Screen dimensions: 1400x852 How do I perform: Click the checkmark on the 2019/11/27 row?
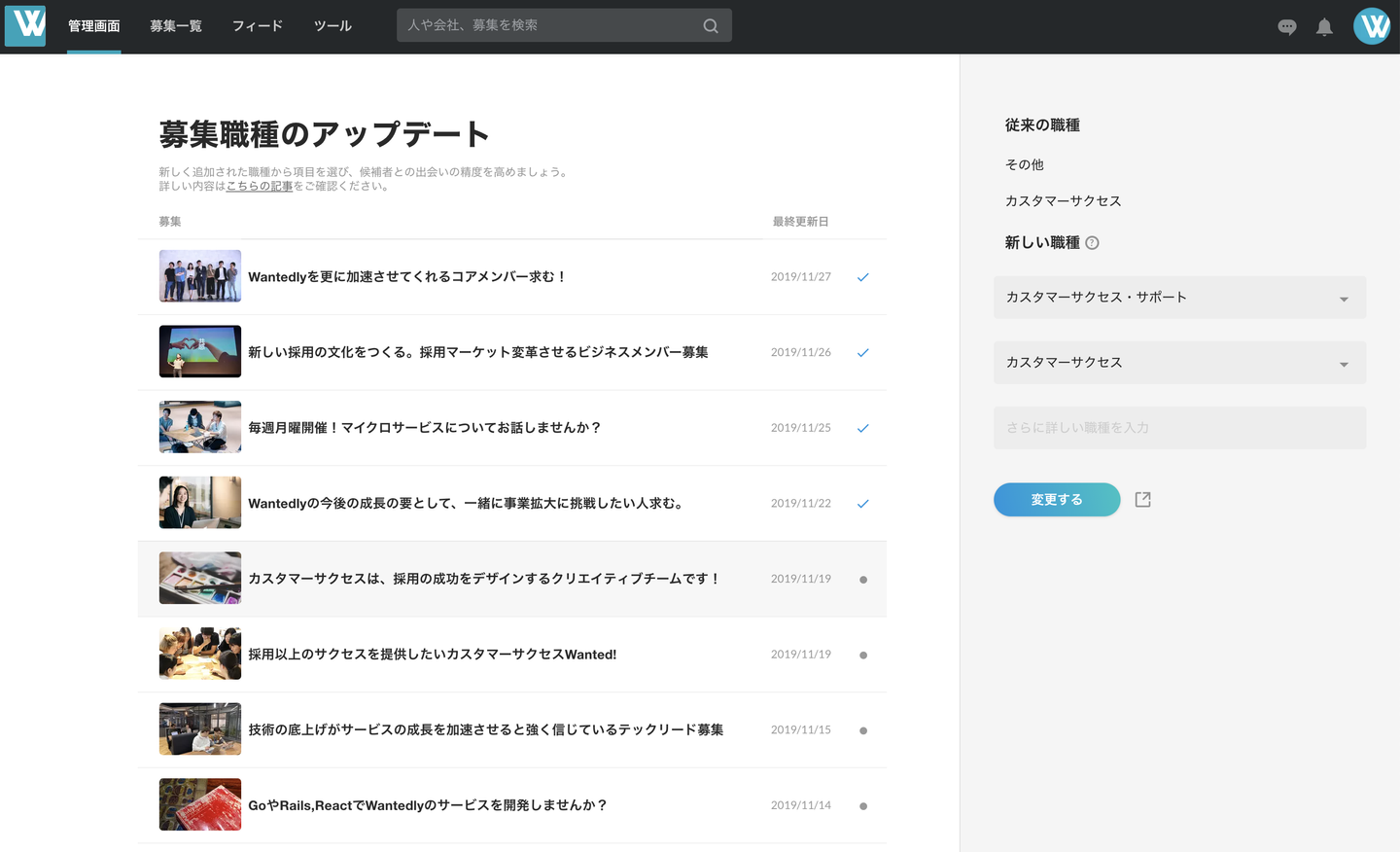(862, 277)
